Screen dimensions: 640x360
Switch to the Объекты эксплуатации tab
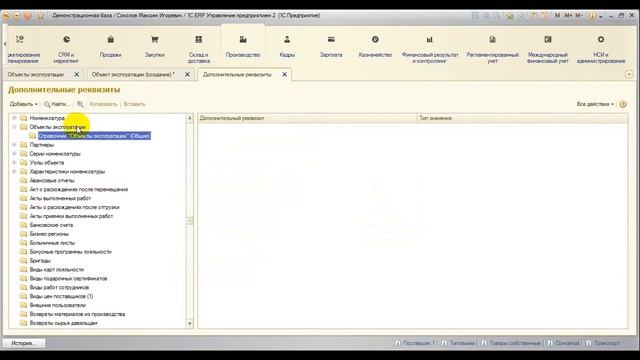36,74
